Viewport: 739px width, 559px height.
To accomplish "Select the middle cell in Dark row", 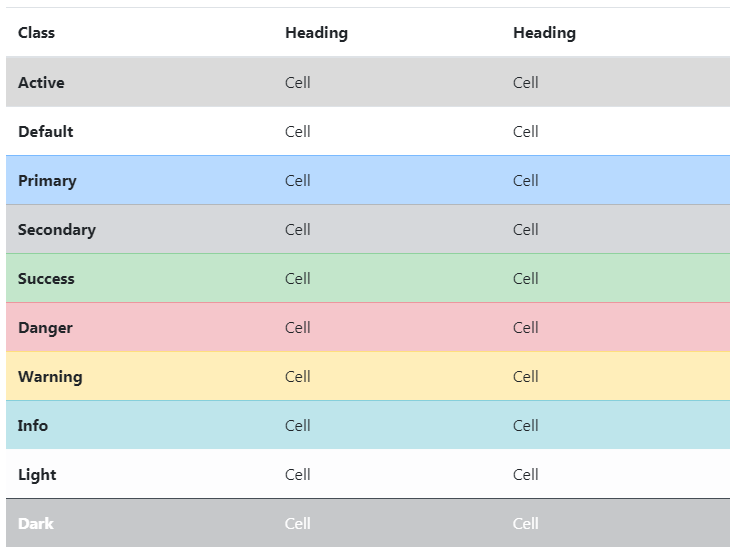I will tap(298, 524).
